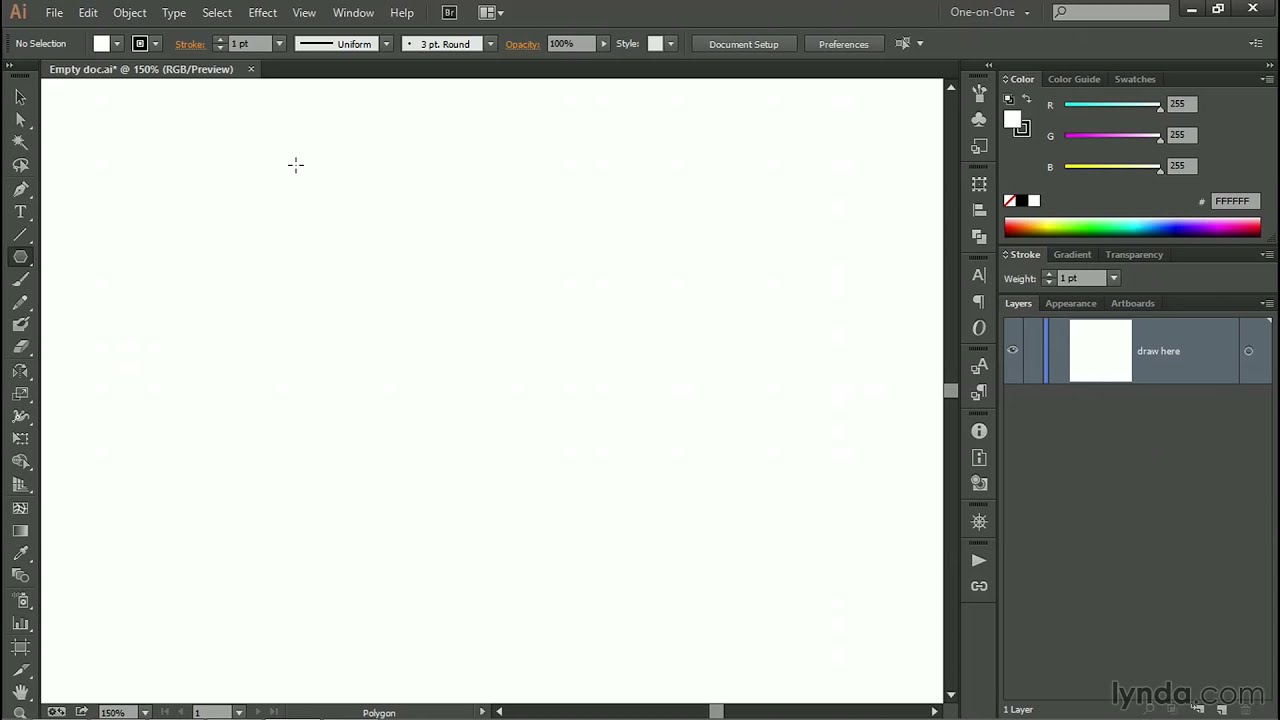Select the Type tool
The width and height of the screenshot is (1280, 720).
[x=20, y=212]
